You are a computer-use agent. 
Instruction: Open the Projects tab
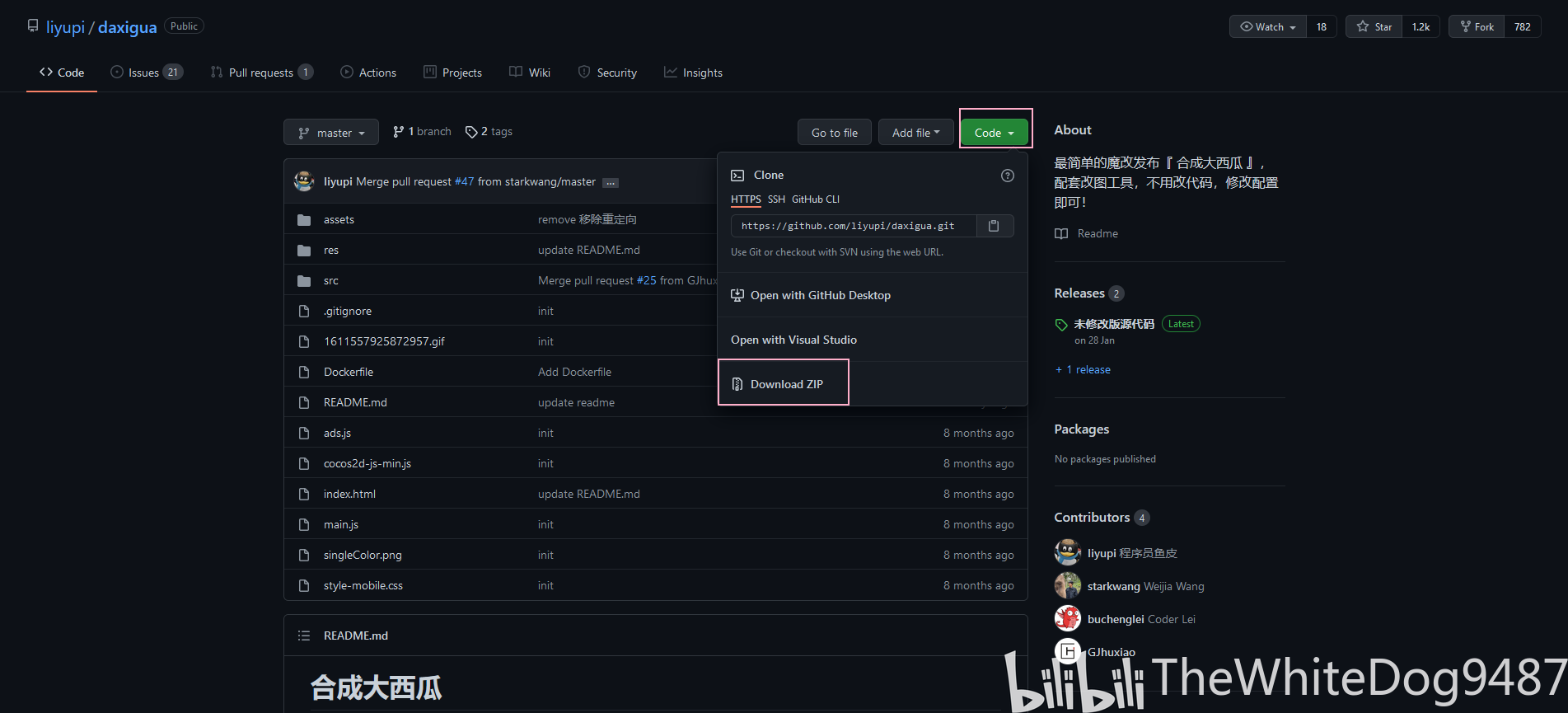[x=452, y=73]
